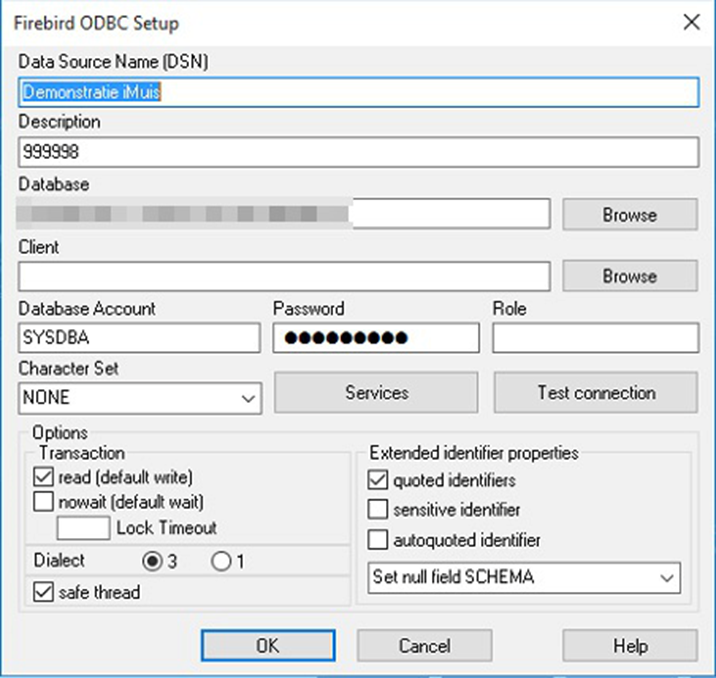Image resolution: width=716 pixels, height=678 pixels.
Task: Toggle quoted identifiers checkbox
Action: [x=378, y=480]
